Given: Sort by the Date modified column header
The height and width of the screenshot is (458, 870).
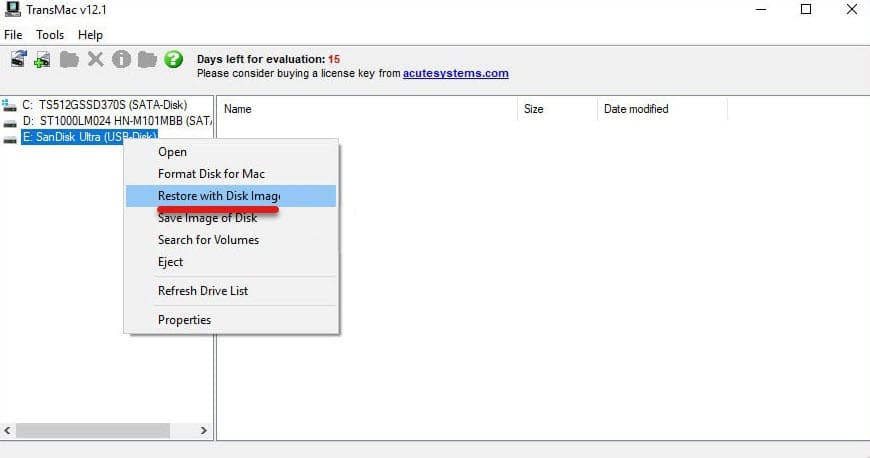Looking at the screenshot, I should point(662,109).
